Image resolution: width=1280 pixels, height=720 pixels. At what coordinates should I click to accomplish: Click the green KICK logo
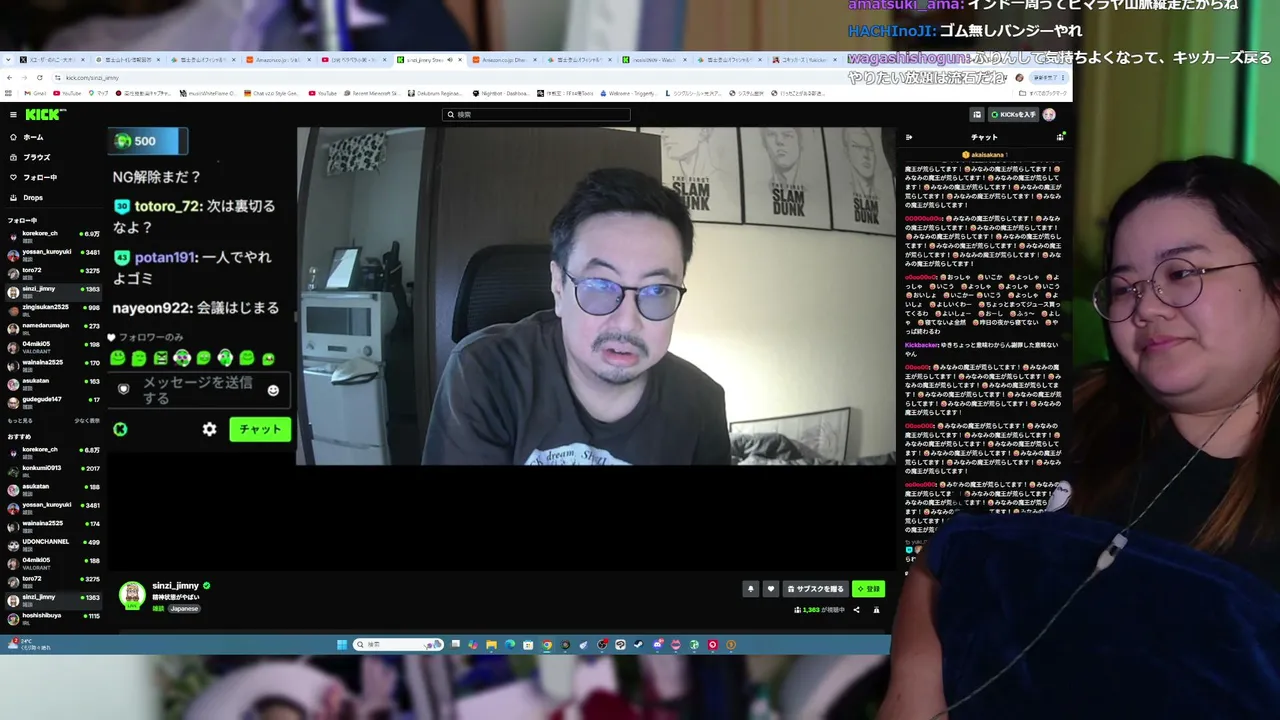coord(45,115)
